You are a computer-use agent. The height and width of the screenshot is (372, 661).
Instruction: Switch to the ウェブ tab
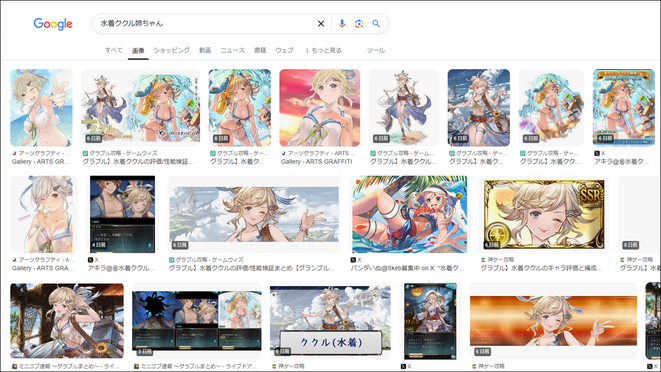[285, 50]
